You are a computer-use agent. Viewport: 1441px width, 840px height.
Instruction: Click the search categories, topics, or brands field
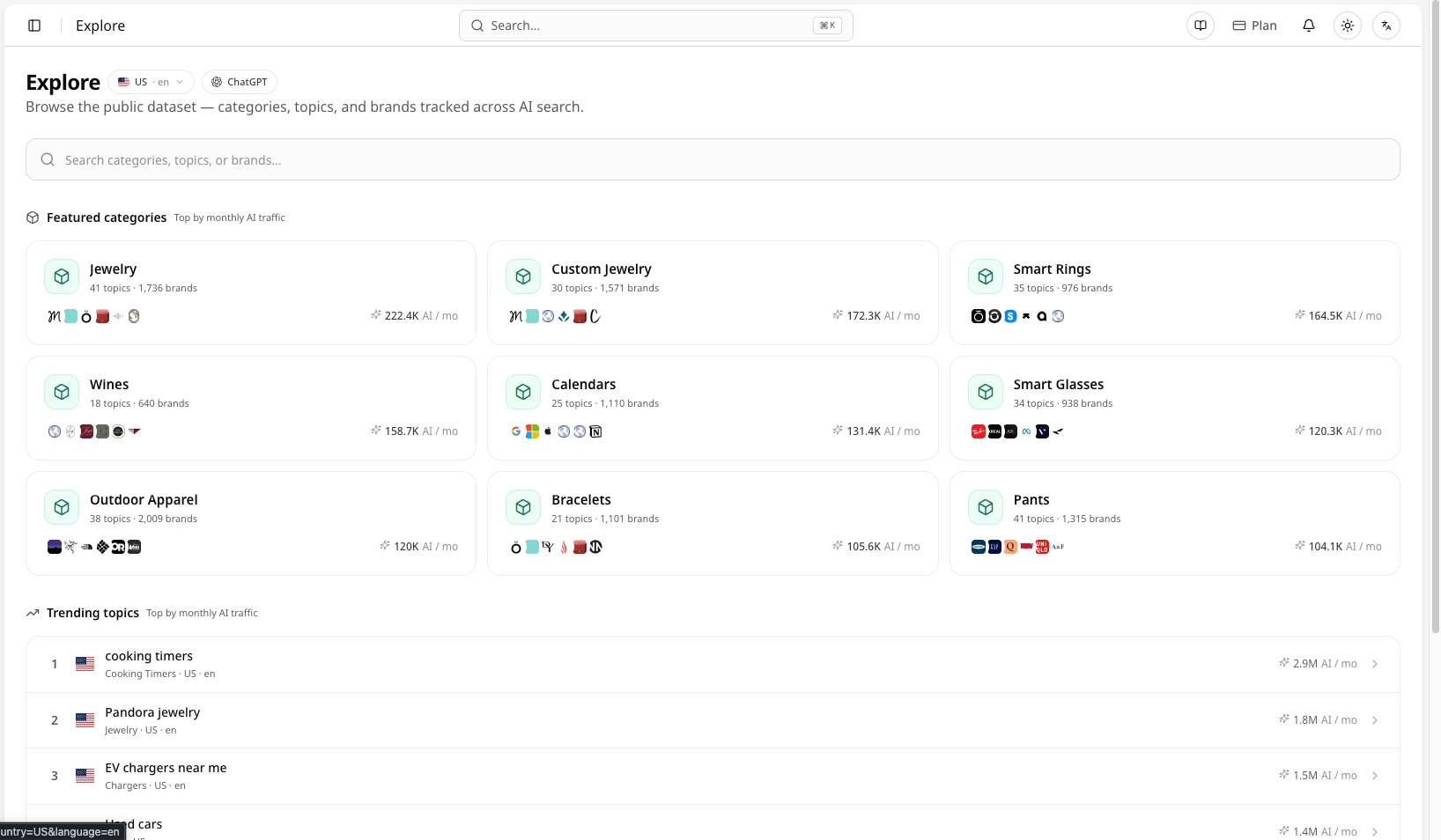(x=713, y=159)
